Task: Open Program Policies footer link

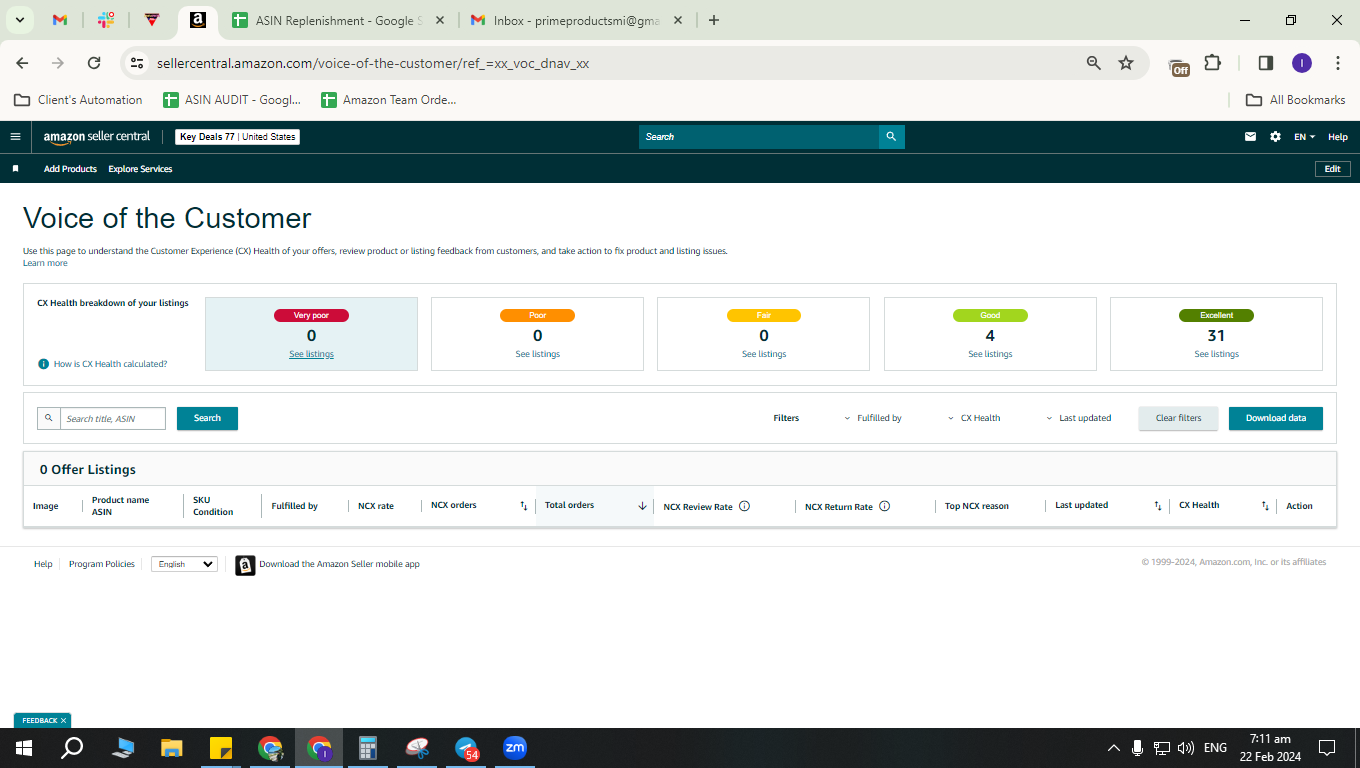Action: 102,564
